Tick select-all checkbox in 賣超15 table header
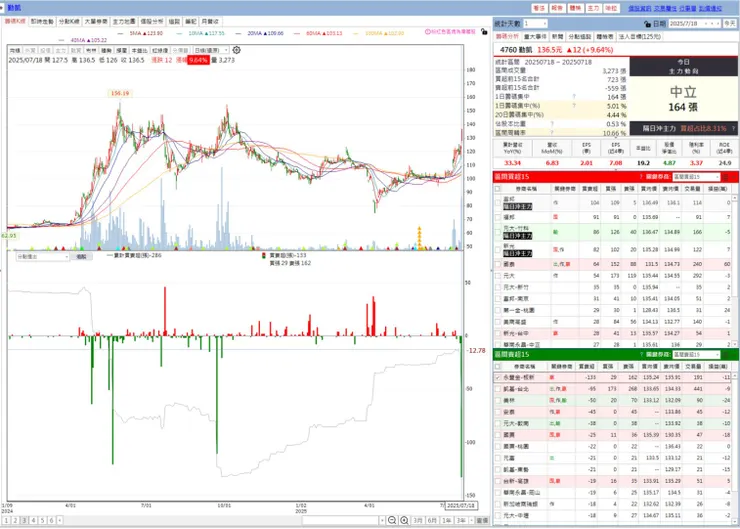This screenshot has width=740, height=529. pyautogui.click(x=497, y=366)
